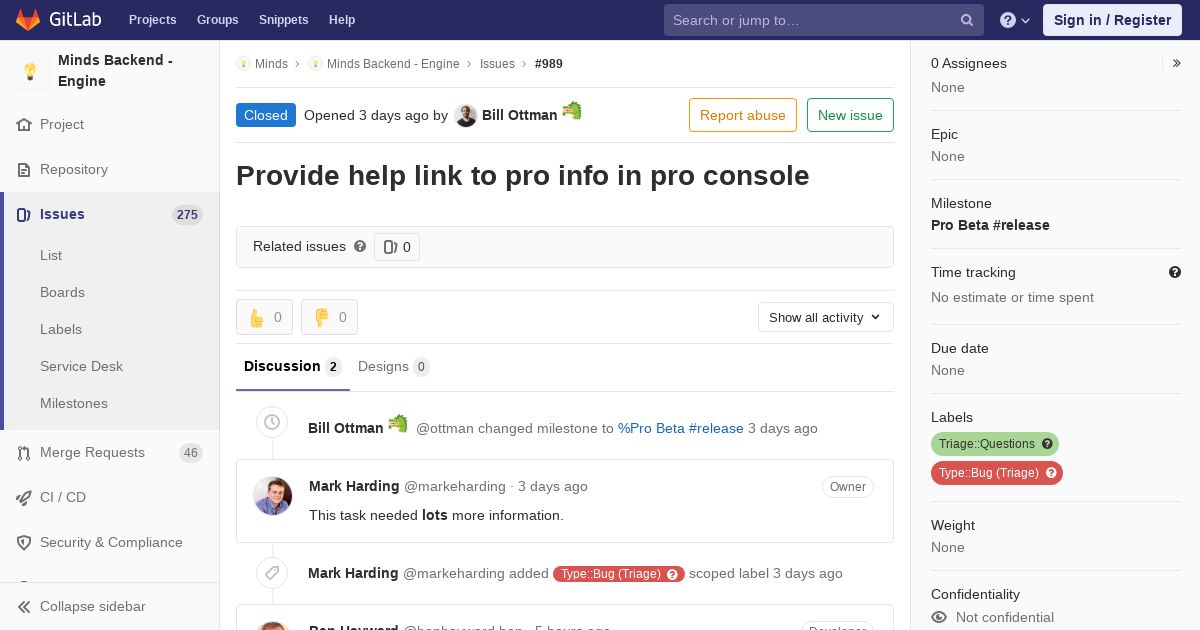Click Mark Harding's comment avatar
Screen dimensions: 1200x630
point(273,496)
